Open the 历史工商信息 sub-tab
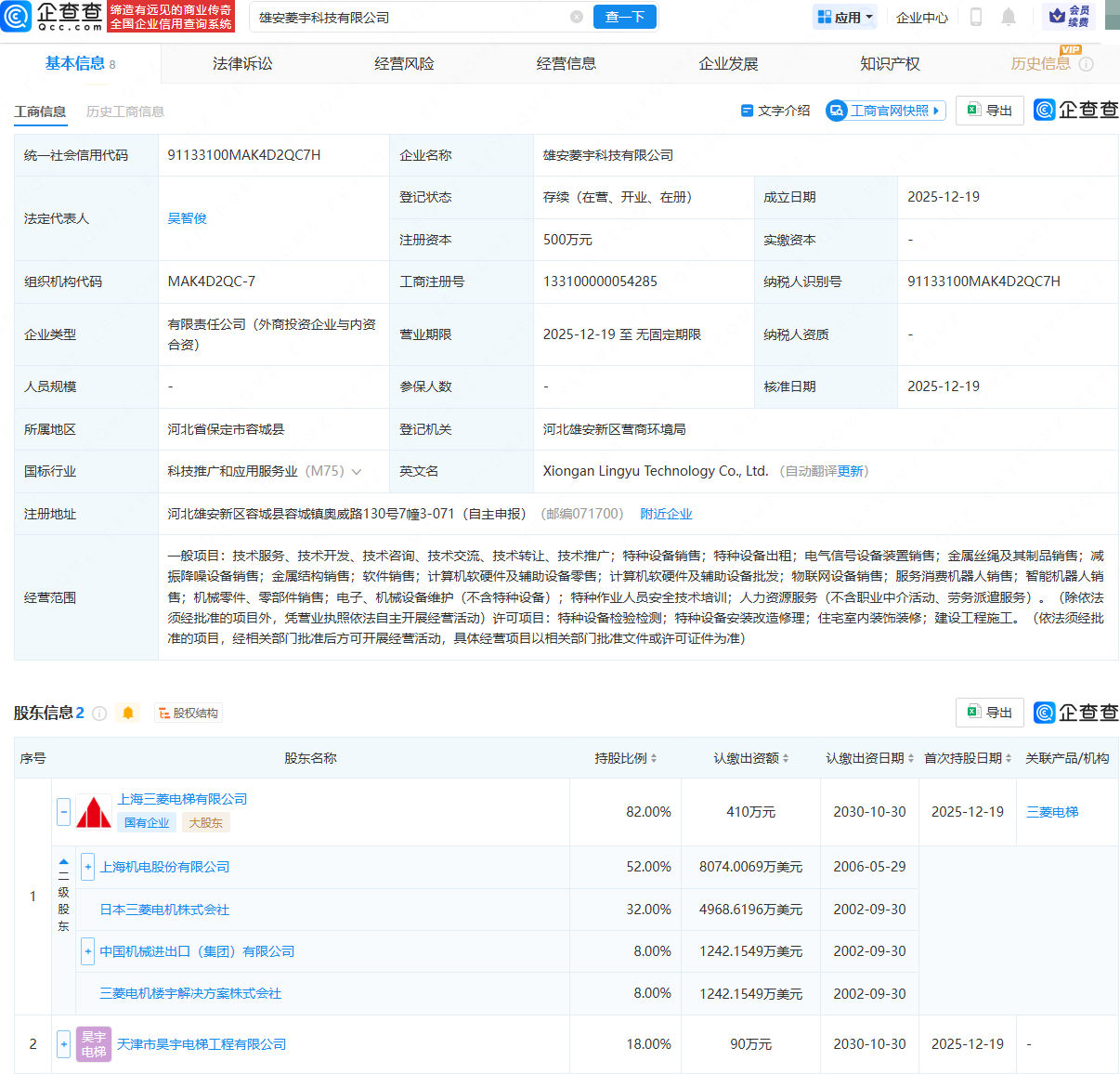Viewport: 1120px width, 1074px height. point(125,111)
